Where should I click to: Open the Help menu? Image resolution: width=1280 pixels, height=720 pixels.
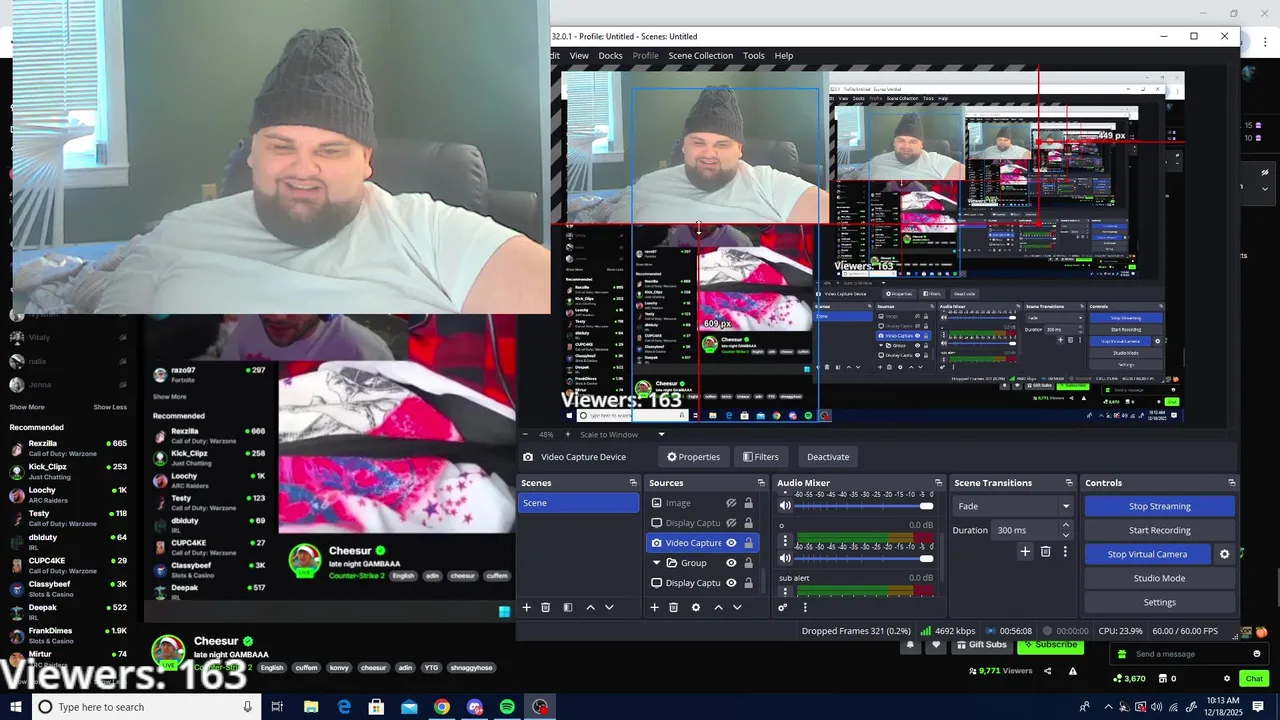click(784, 56)
